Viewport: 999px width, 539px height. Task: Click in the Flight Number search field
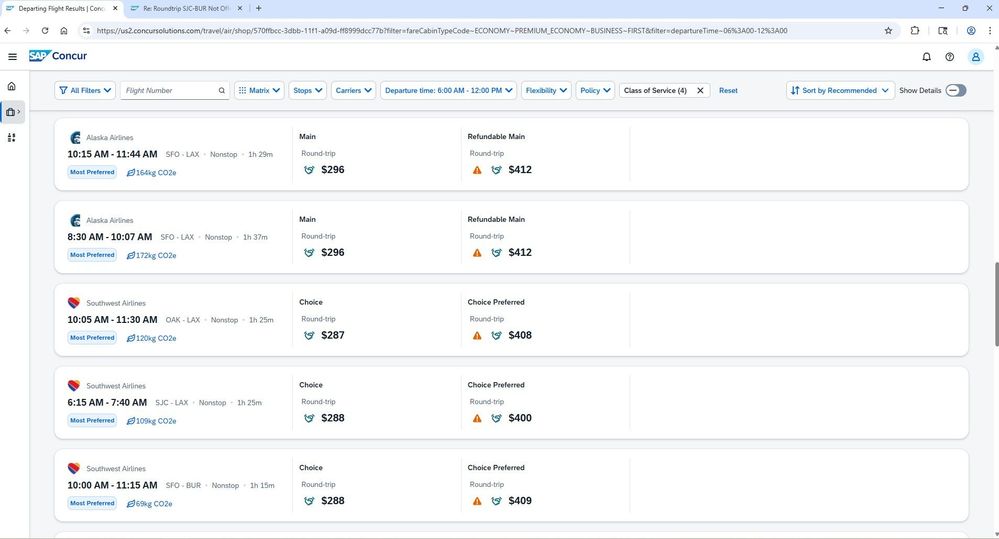click(169, 90)
